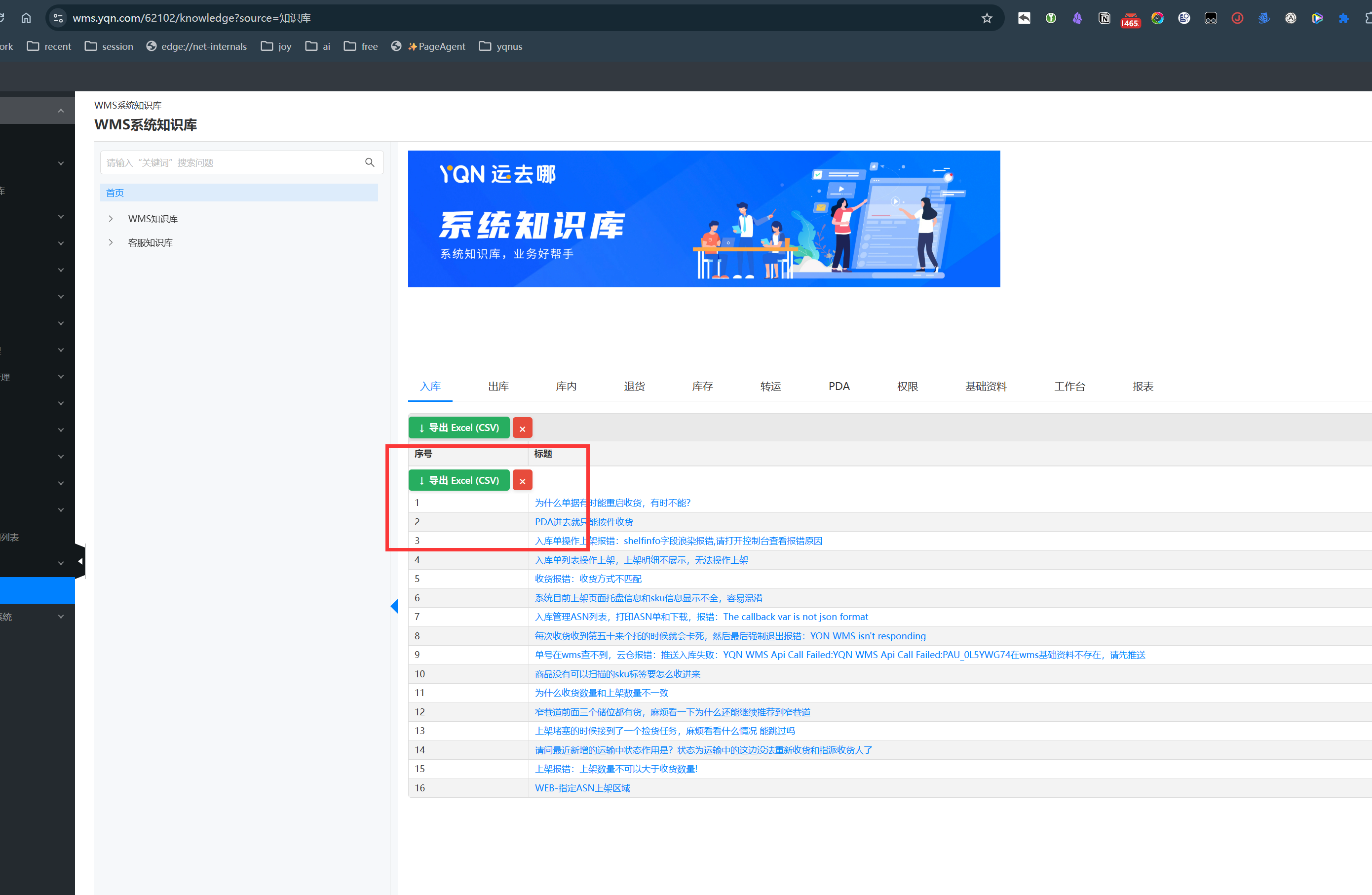Open the PageAgent bookmark
Screen dimensions: 1372x895
(436, 46)
